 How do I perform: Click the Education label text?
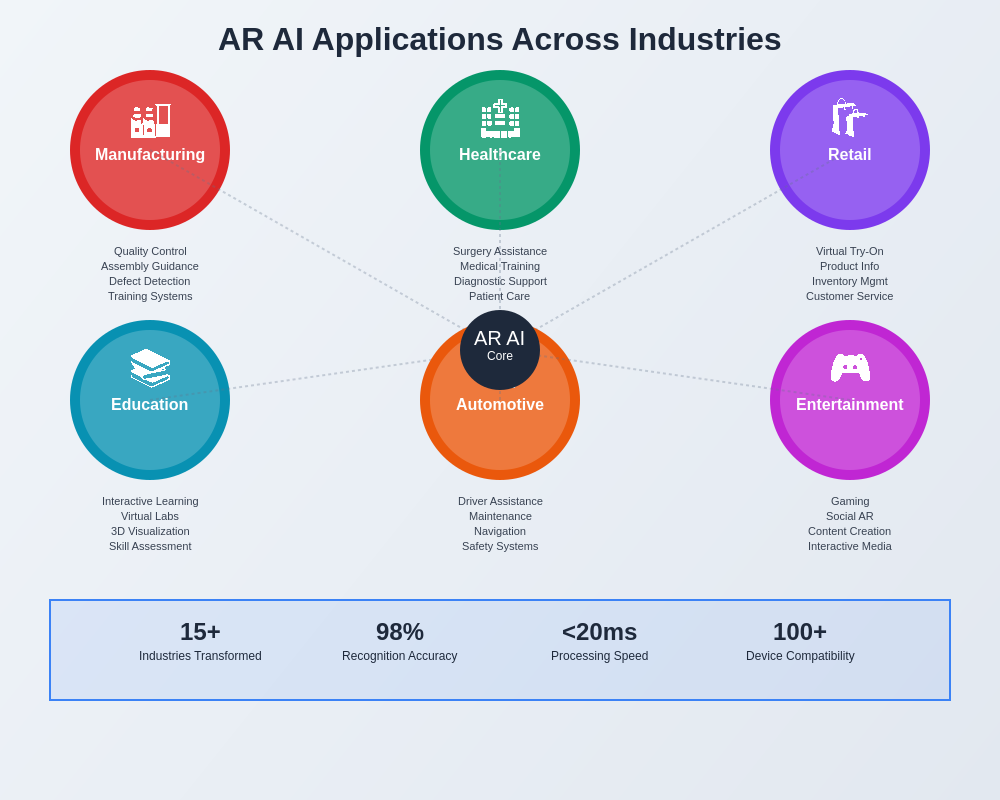[x=150, y=405]
